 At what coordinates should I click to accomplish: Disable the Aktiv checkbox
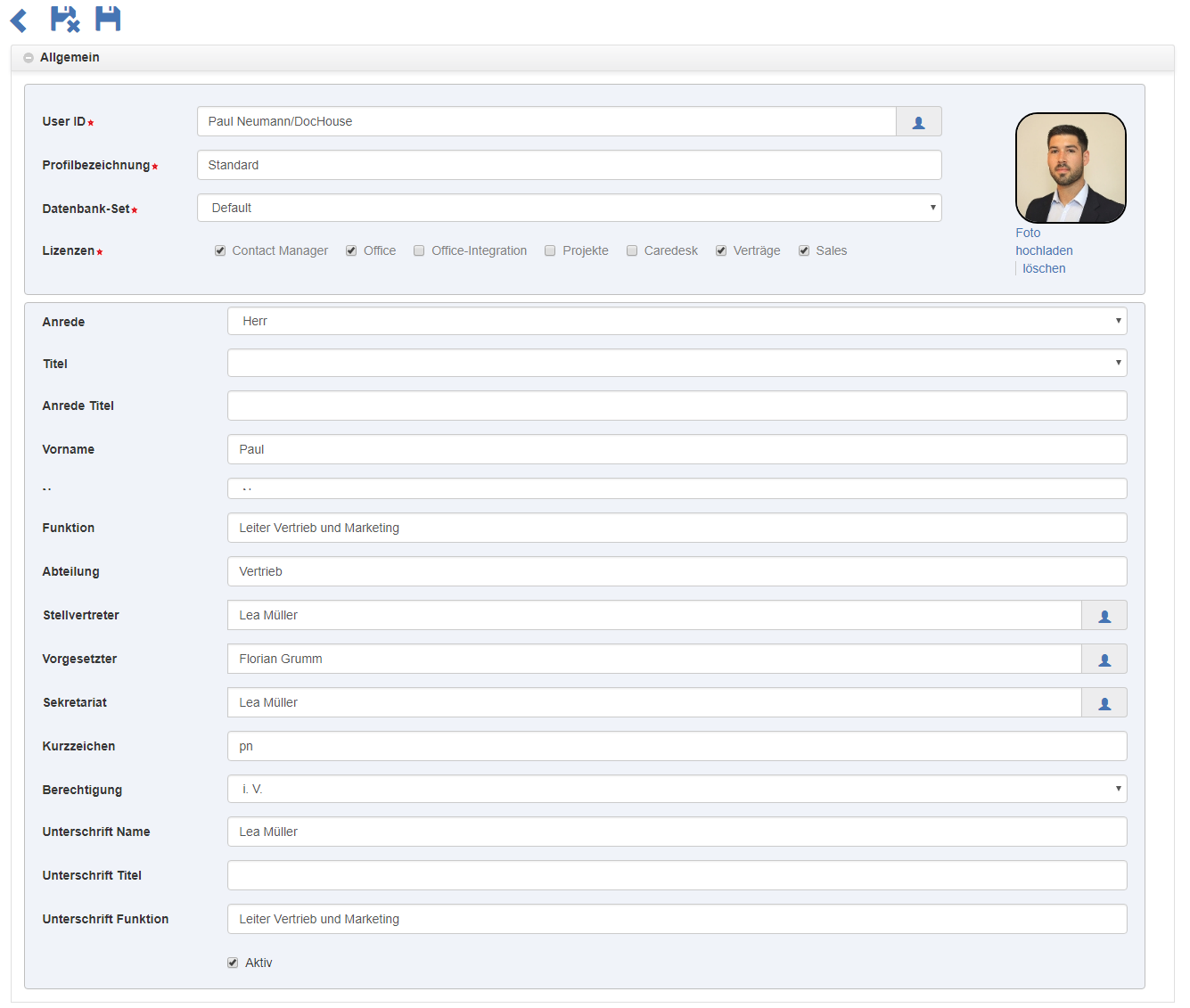[233, 963]
